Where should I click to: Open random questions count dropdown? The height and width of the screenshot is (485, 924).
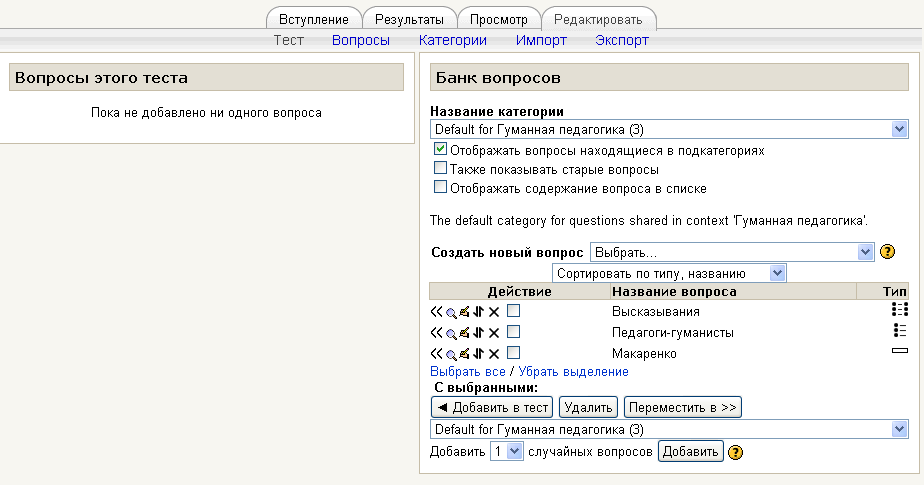(507, 452)
